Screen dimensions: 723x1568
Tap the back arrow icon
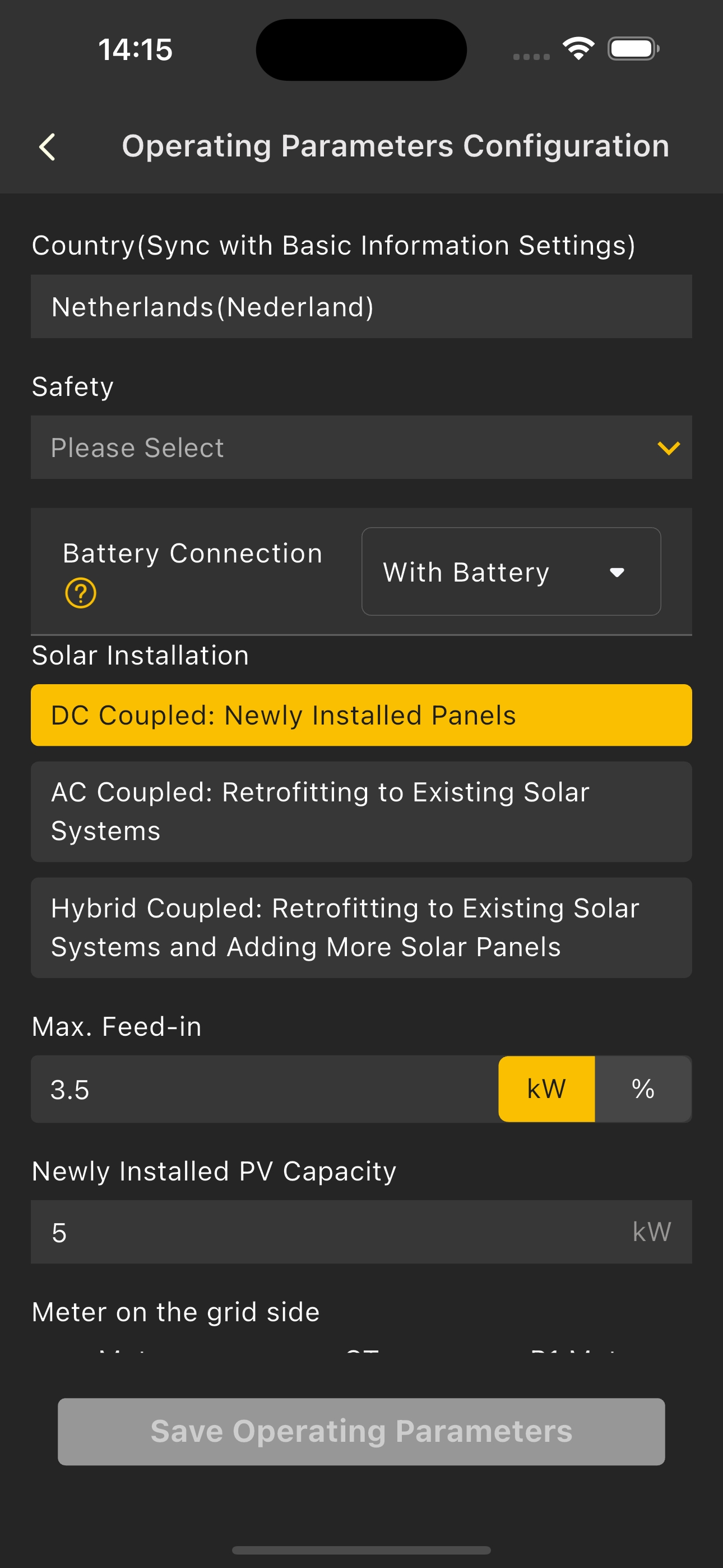48,147
